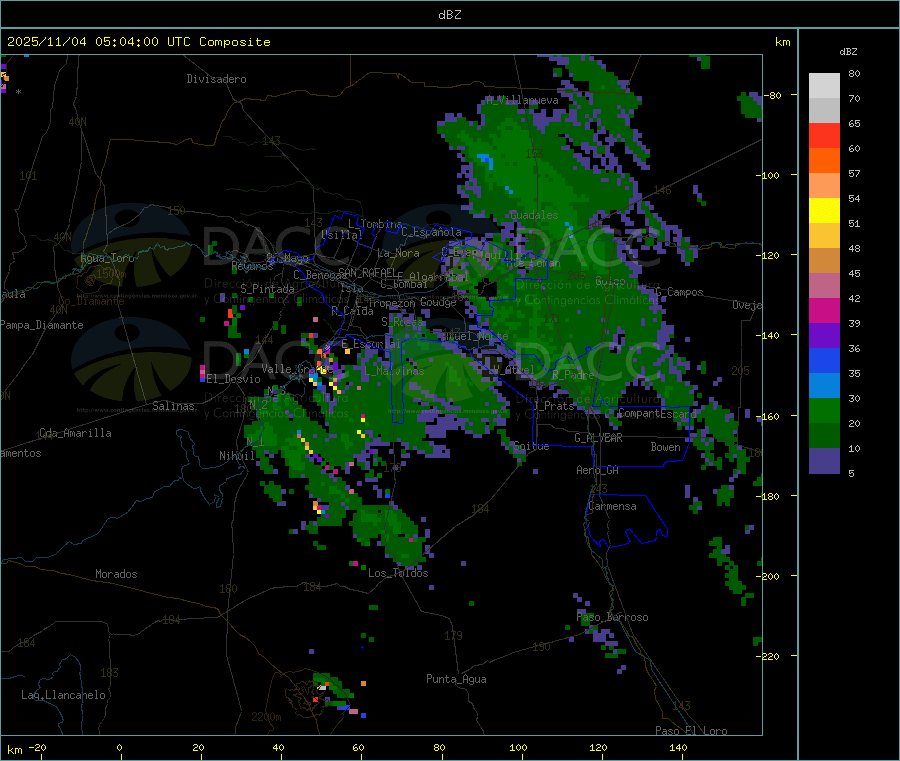Image resolution: width=900 pixels, height=761 pixels.
Task: Select the 'M_Villanueva' location label
Action: click(522, 100)
